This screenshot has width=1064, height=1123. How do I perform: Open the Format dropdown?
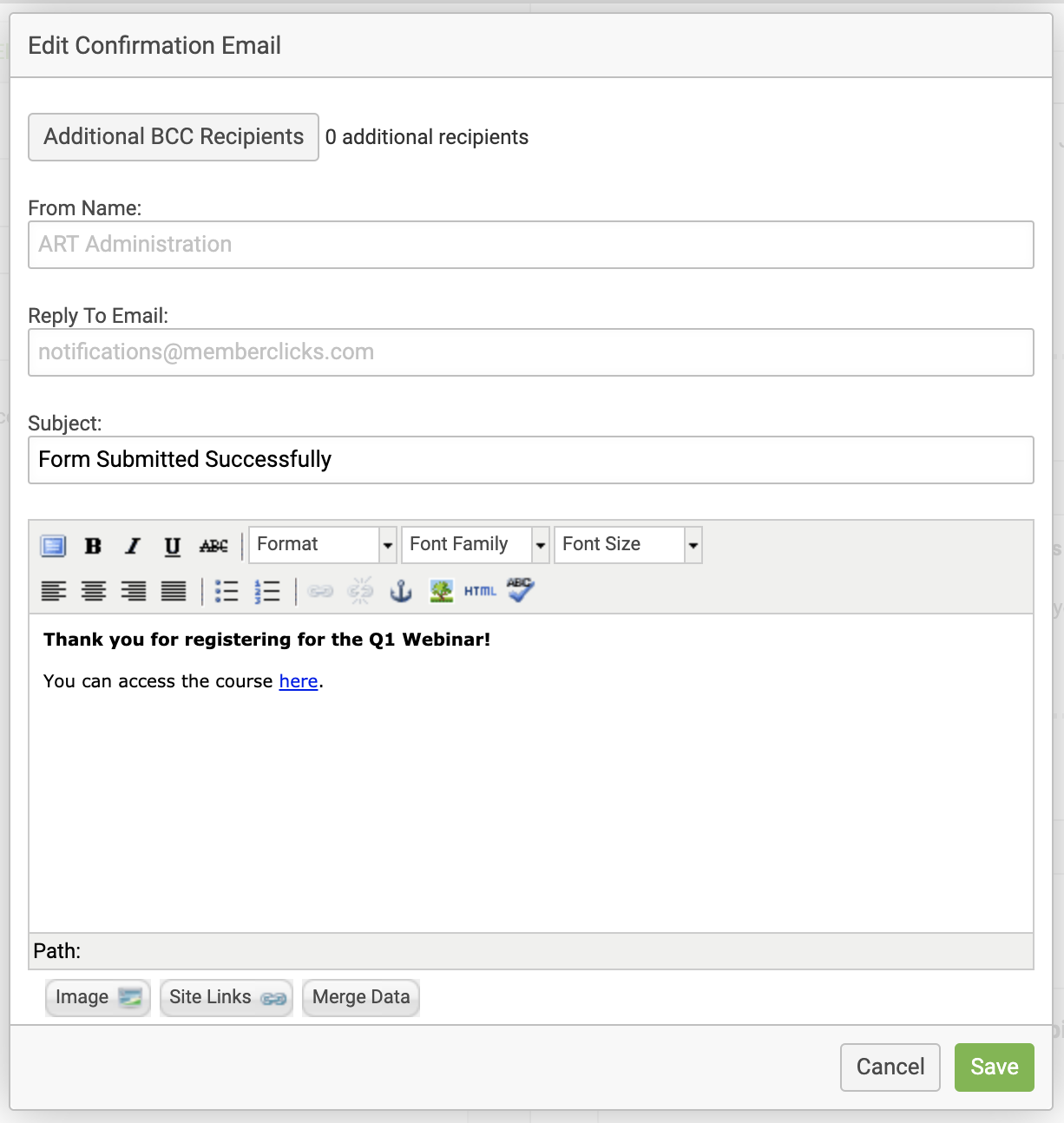[x=323, y=545]
